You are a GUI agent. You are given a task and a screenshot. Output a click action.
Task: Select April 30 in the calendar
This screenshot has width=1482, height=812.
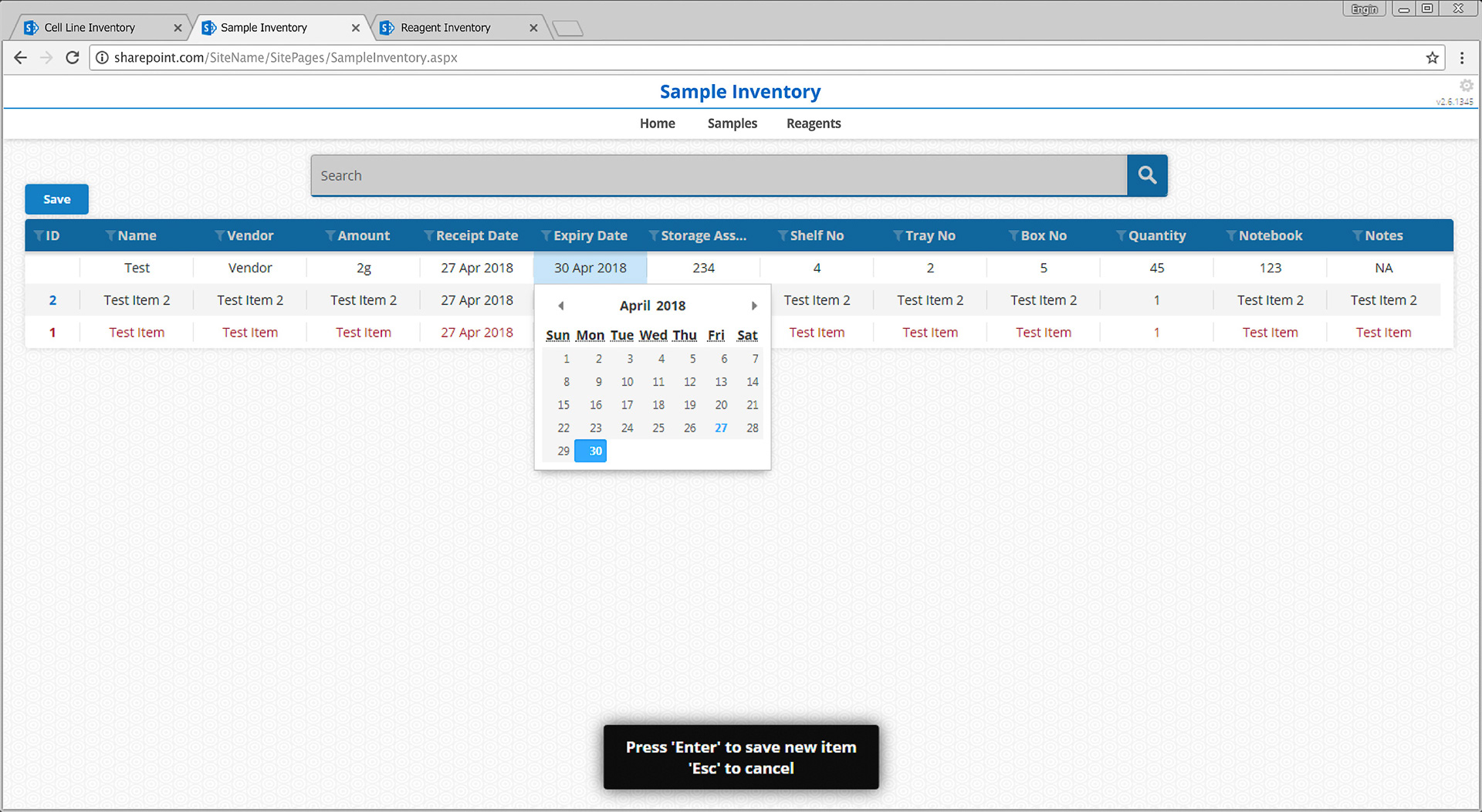click(x=590, y=451)
